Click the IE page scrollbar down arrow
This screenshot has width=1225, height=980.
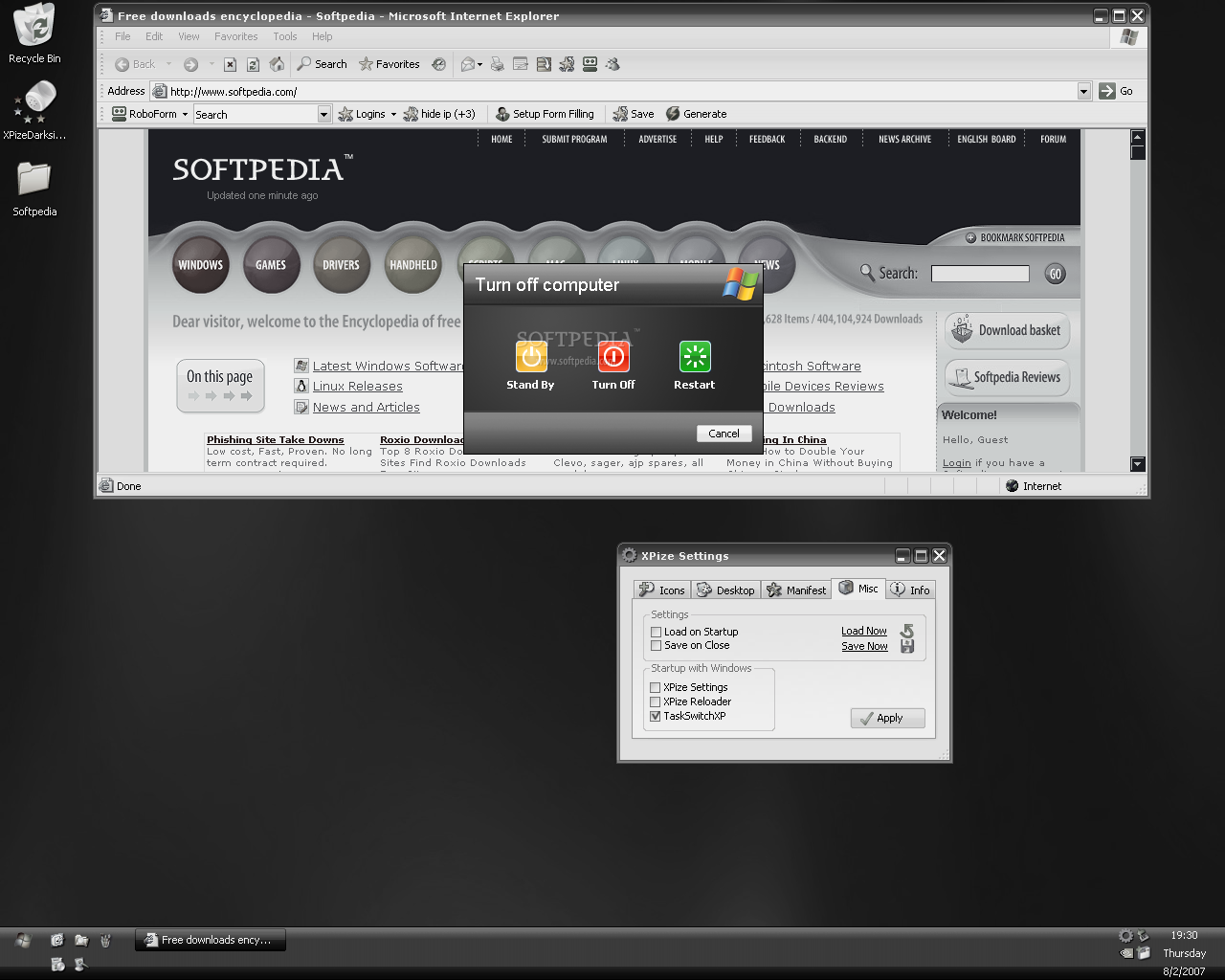(x=1138, y=464)
